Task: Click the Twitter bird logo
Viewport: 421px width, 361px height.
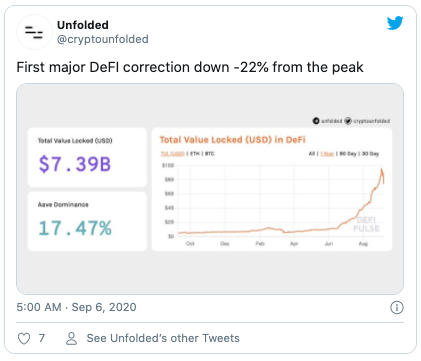Action: click(395, 23)
